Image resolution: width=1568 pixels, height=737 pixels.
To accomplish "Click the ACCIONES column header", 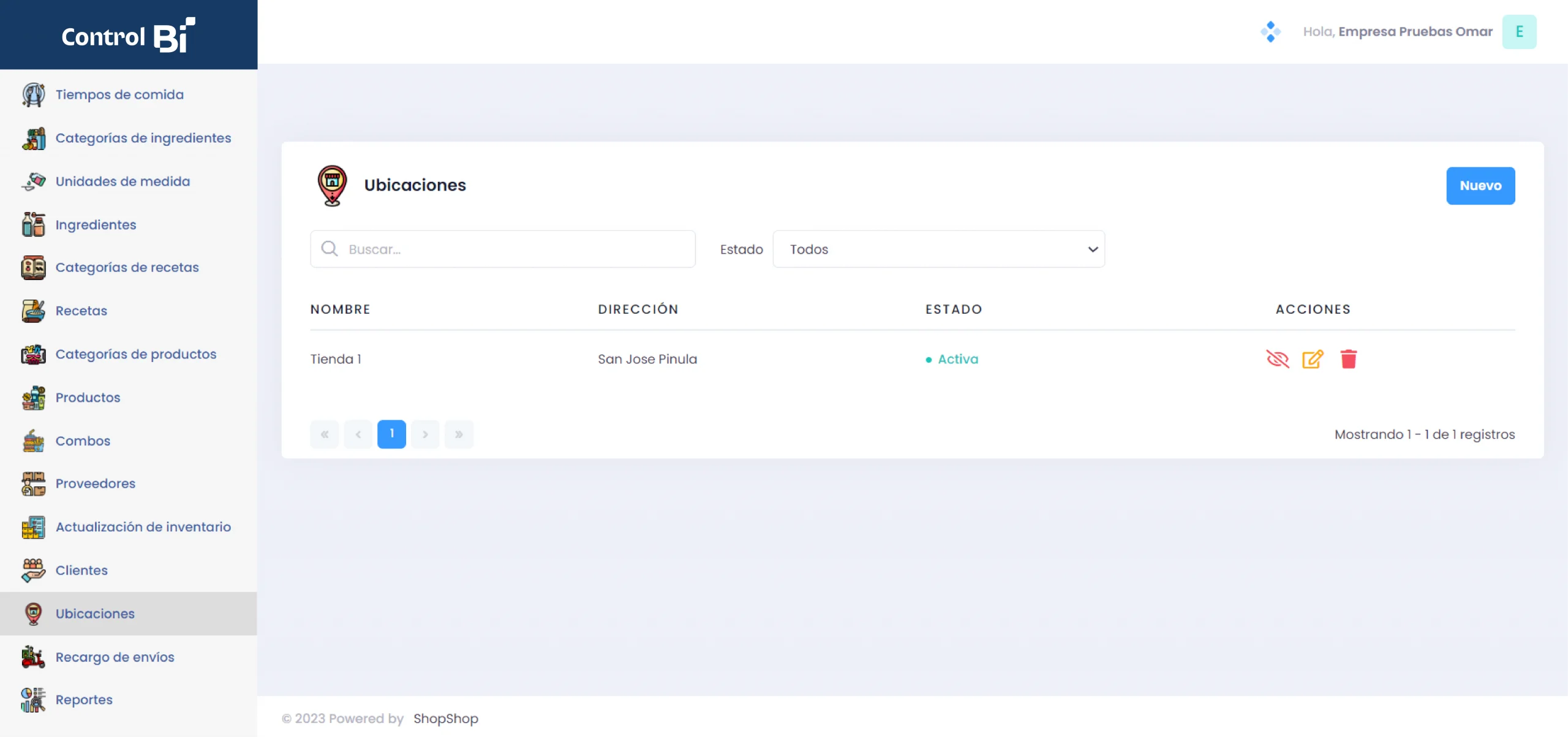I will click(1313, 309).
